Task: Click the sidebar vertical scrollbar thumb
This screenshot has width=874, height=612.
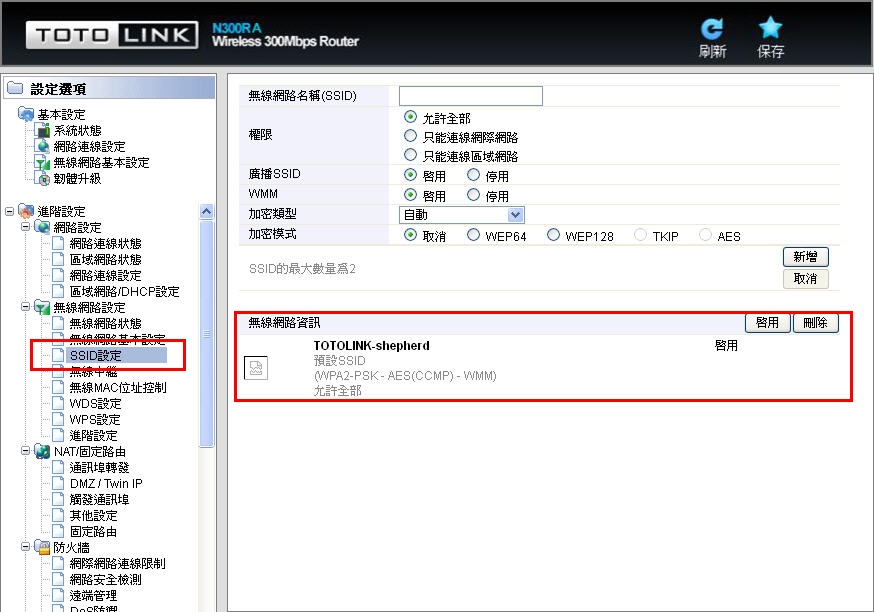Action: pos(206,334)
